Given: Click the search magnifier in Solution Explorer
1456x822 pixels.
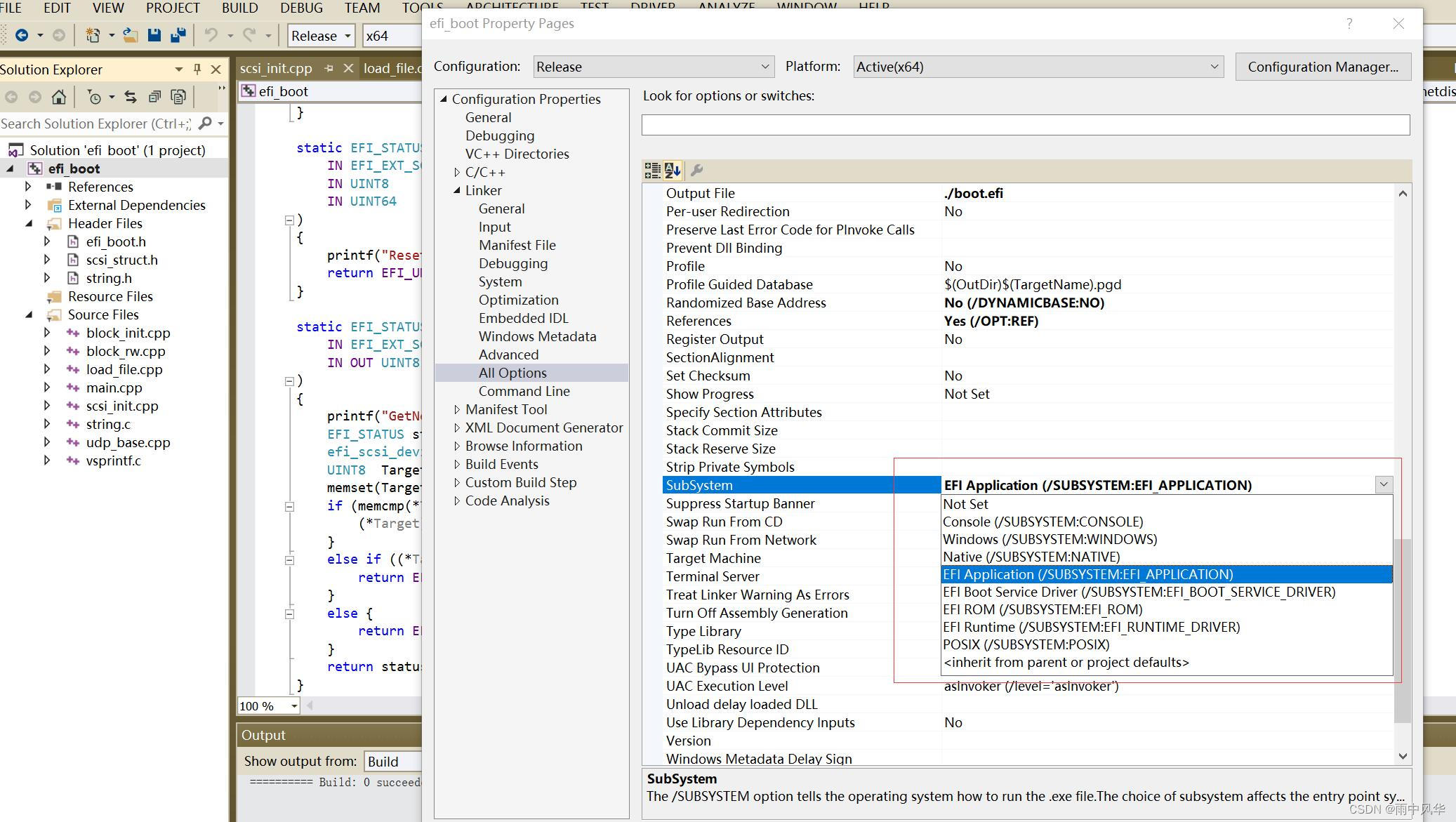Looking at the screenshot, I should [x=205, y=124].
